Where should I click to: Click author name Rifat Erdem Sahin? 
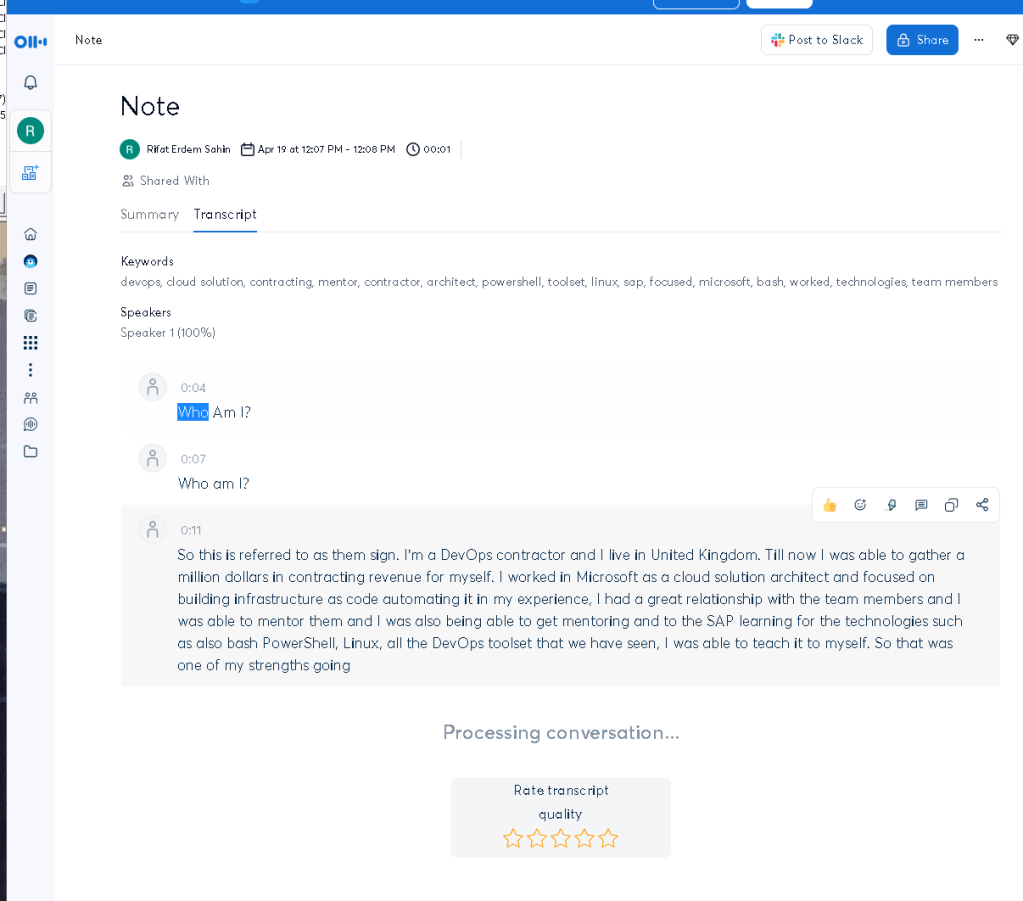[x=189, y=149]
